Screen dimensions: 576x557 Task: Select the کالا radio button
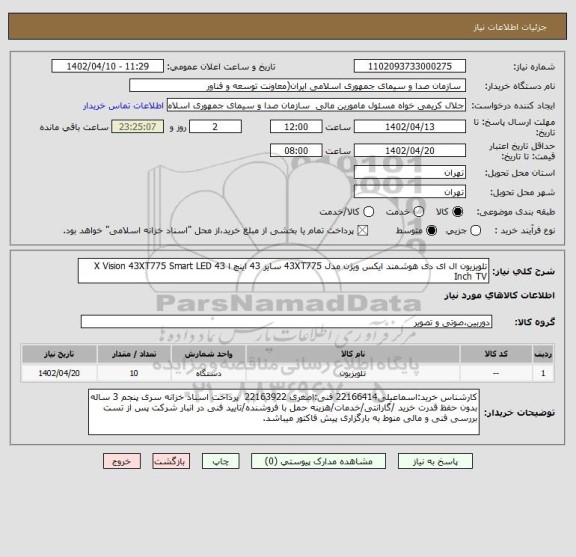click(458, 212)
